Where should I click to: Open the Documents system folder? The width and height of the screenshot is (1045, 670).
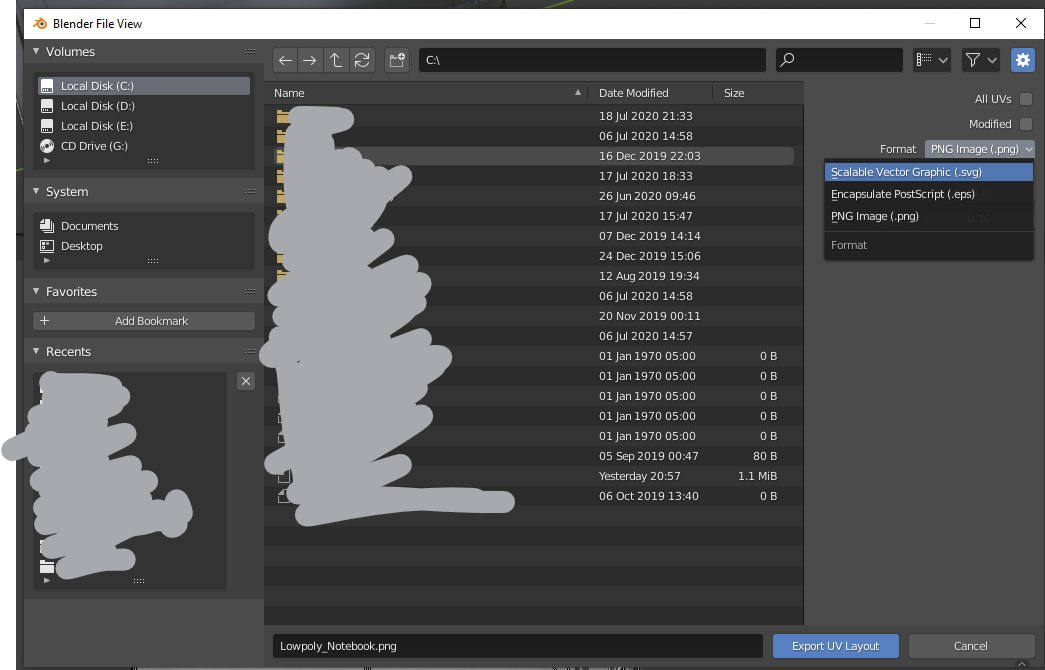[145, 226]
